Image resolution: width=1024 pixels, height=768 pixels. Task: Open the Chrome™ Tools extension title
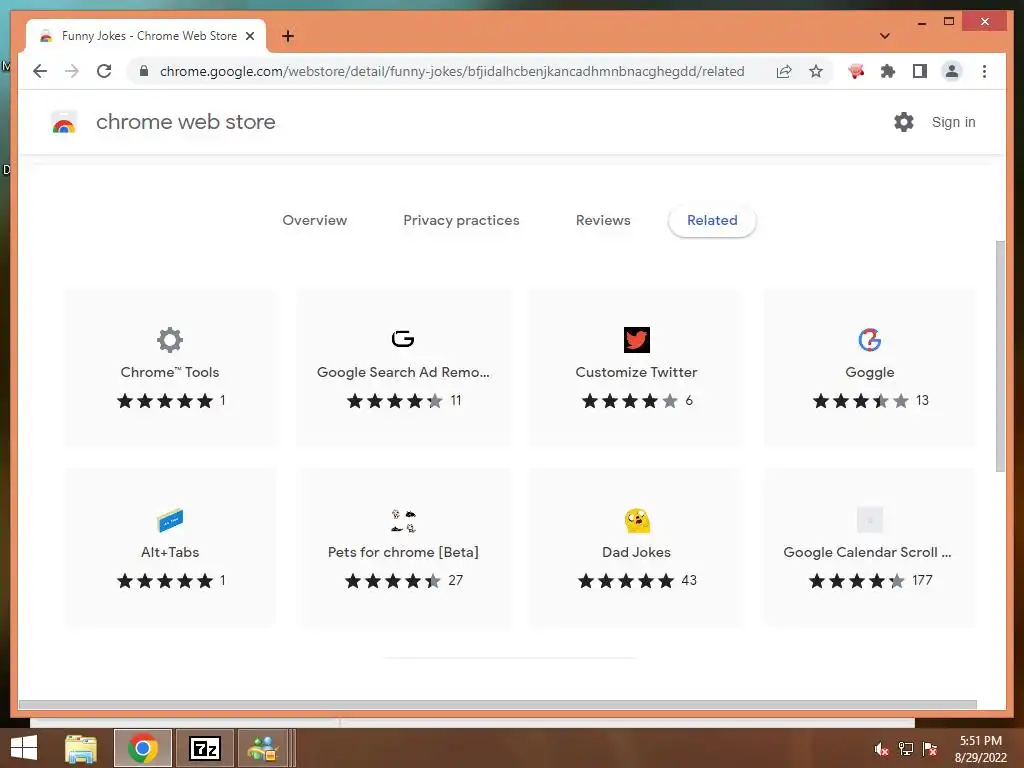170,372
